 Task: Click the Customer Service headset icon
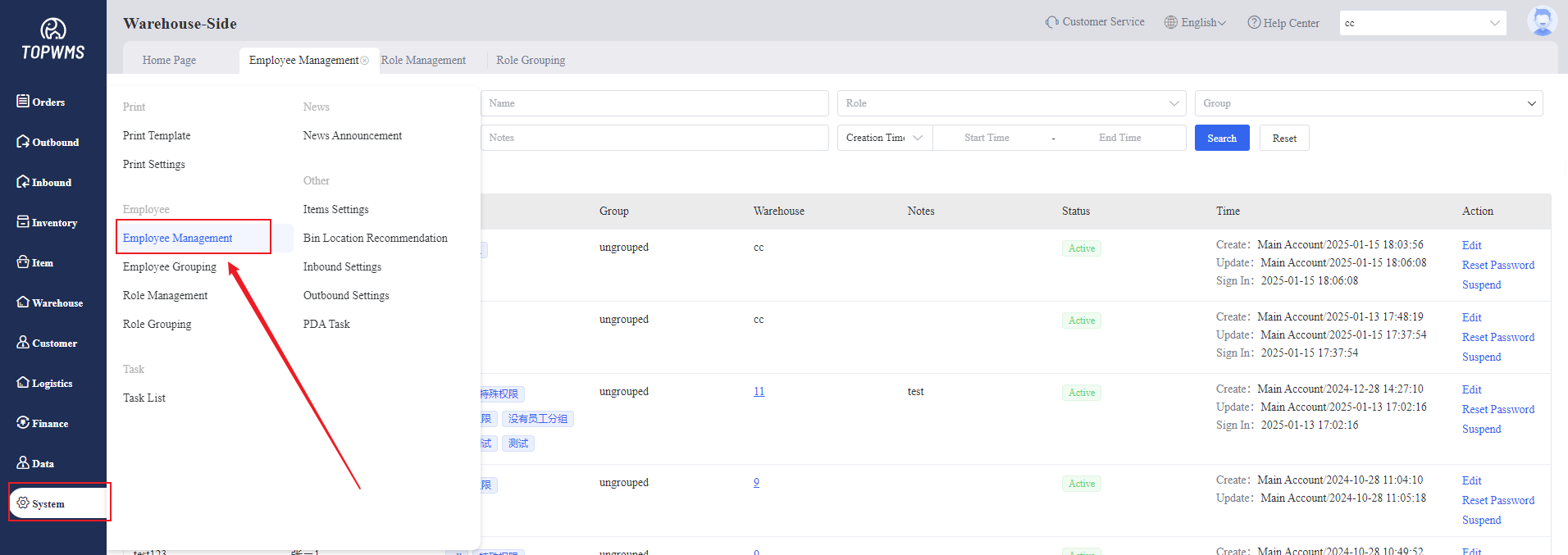click(x=1051, y=22)
